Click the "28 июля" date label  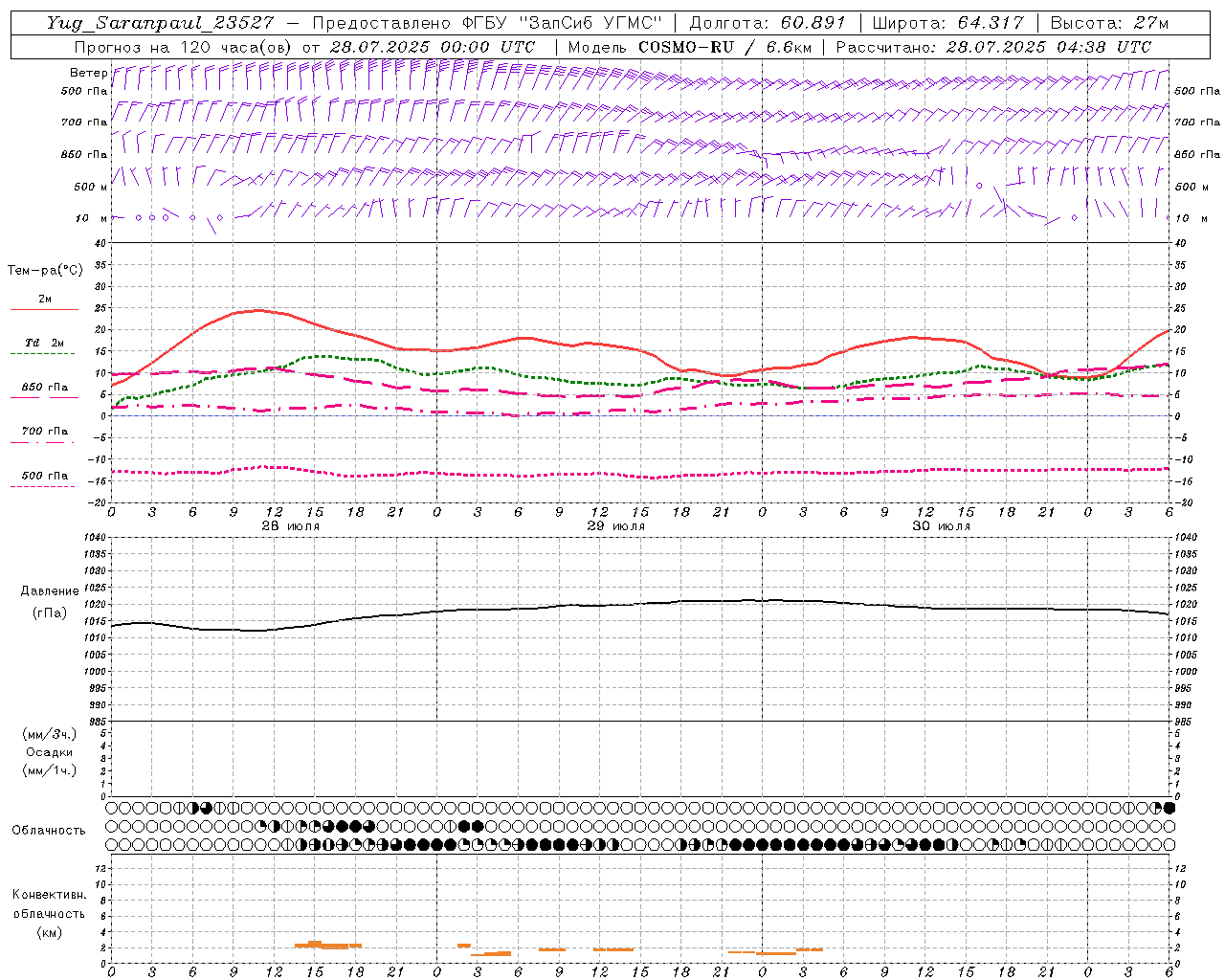[291, 525]
